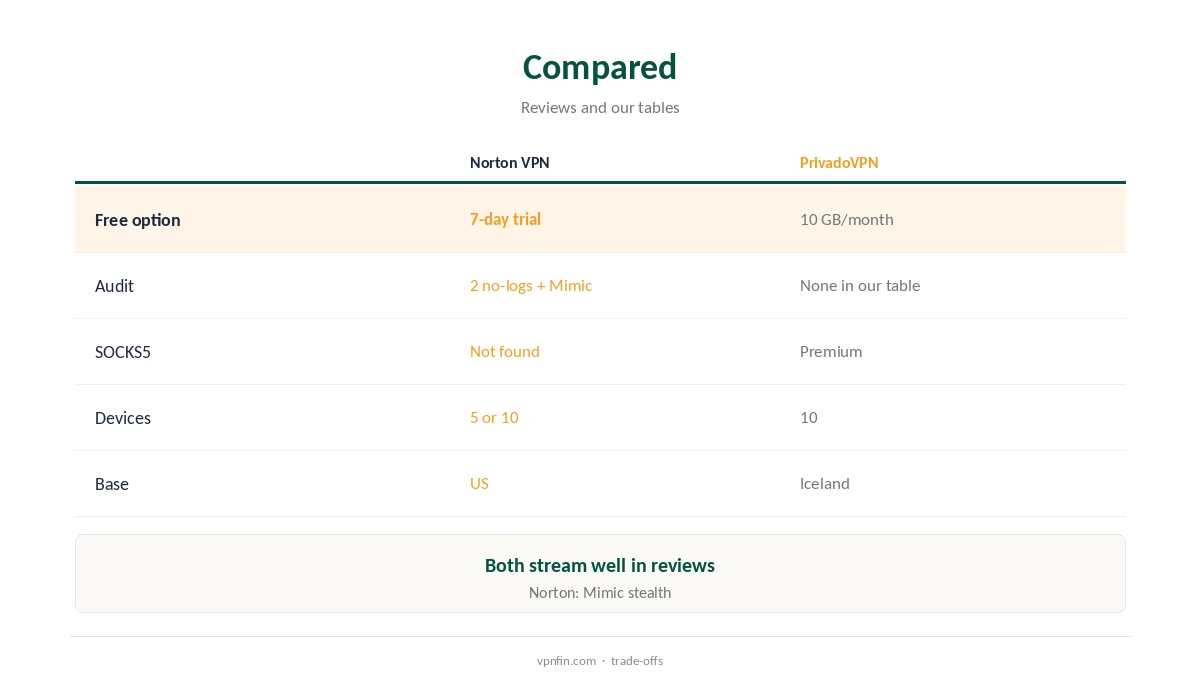Click the 'None in our table' cell
The image size is (1200, 680).
(x=860, y=285)
